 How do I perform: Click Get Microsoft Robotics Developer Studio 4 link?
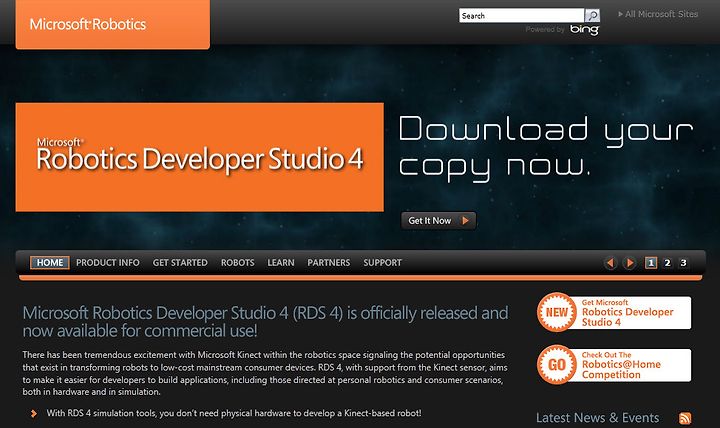pos(627,313)
